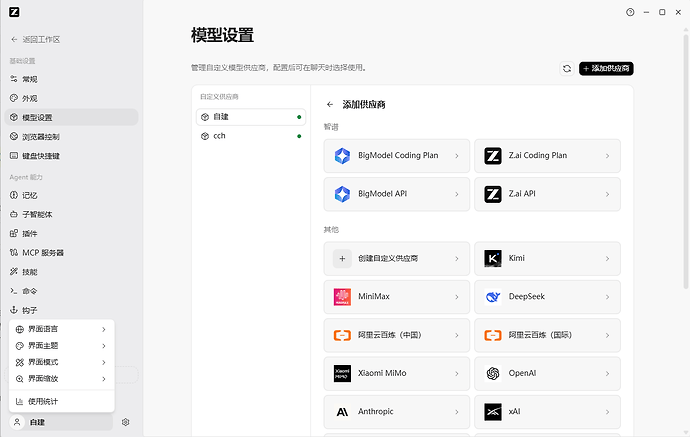Choose 创建自定义供应商 text
Image resolution: width=690 pixels, height=437 pixels.
(388, 259)
